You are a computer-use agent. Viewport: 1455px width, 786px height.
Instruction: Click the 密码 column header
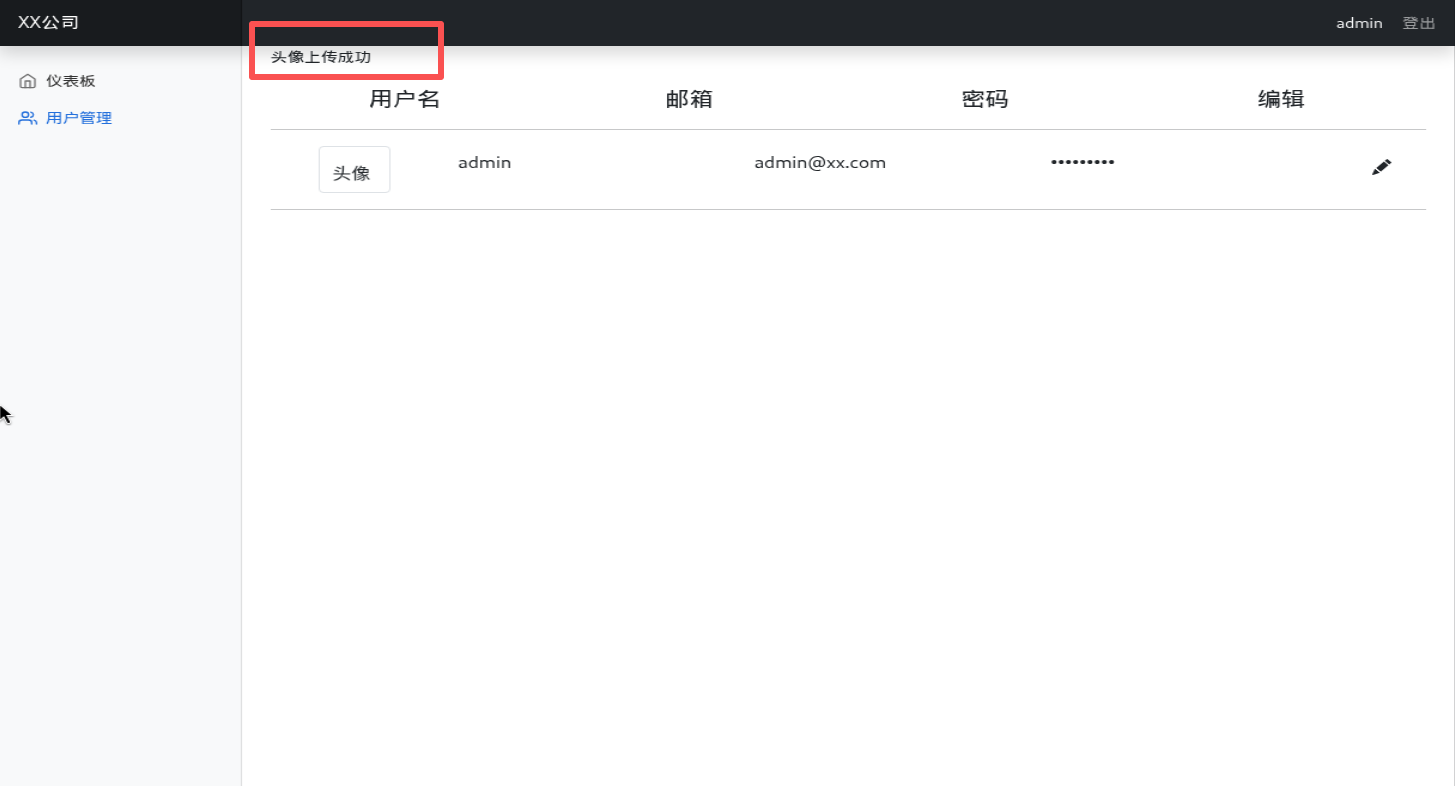pos(985,99)
